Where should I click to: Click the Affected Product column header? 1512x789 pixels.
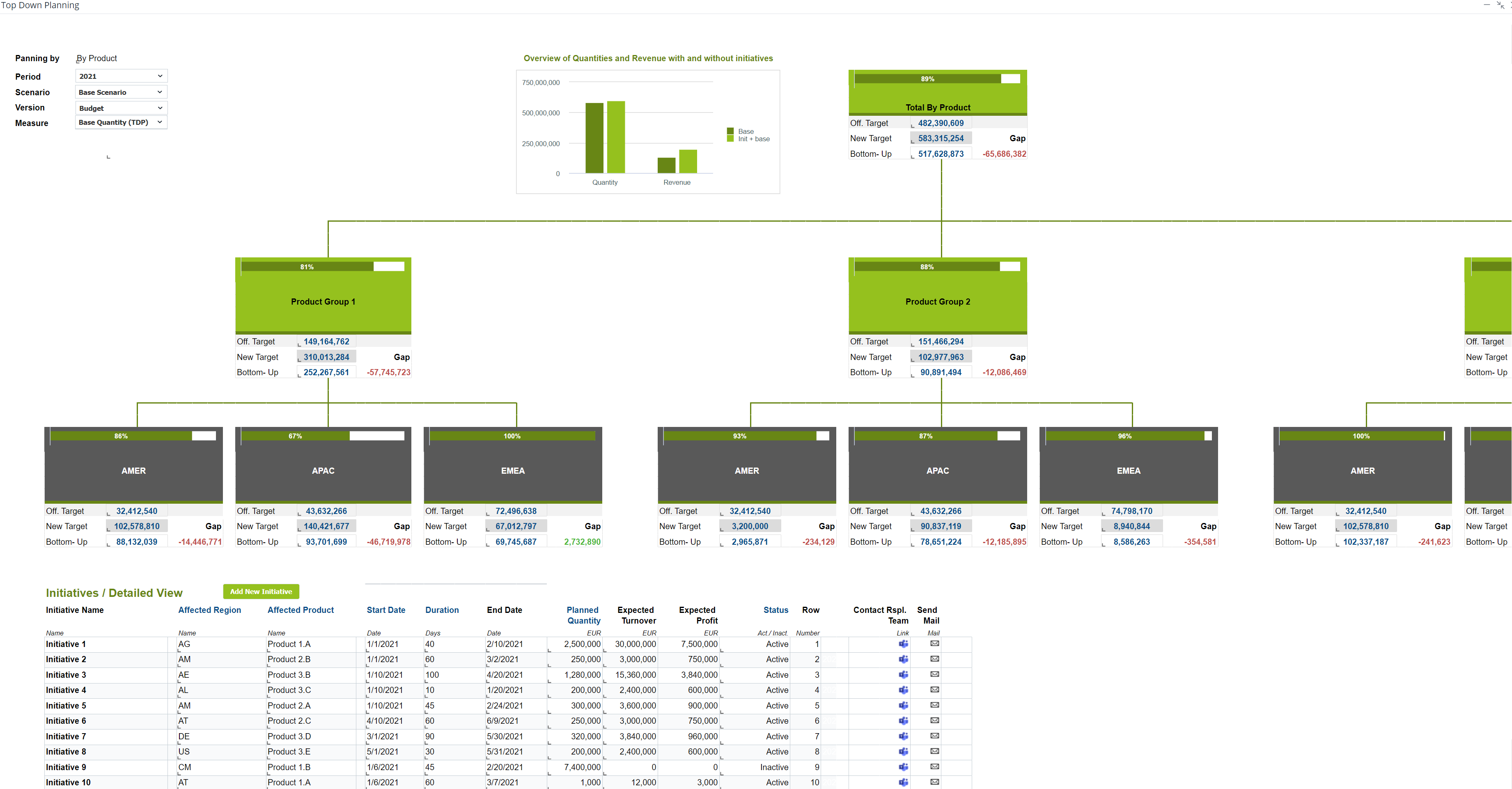[301, 610]
